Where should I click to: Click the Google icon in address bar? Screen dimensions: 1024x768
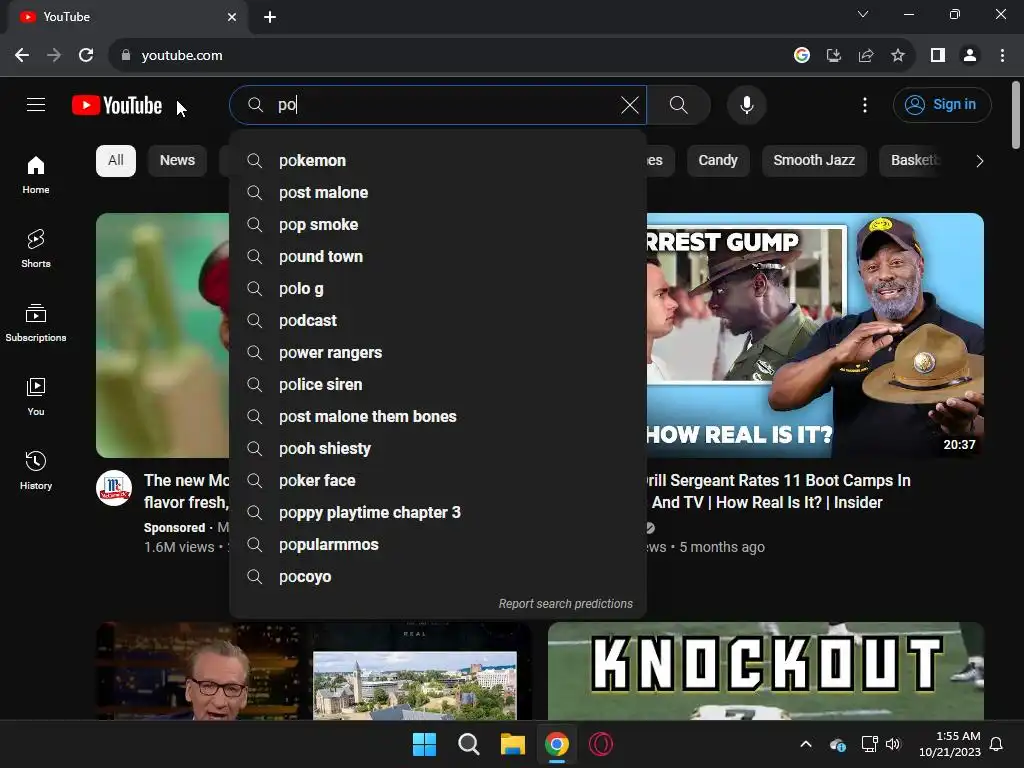[802, 56]
